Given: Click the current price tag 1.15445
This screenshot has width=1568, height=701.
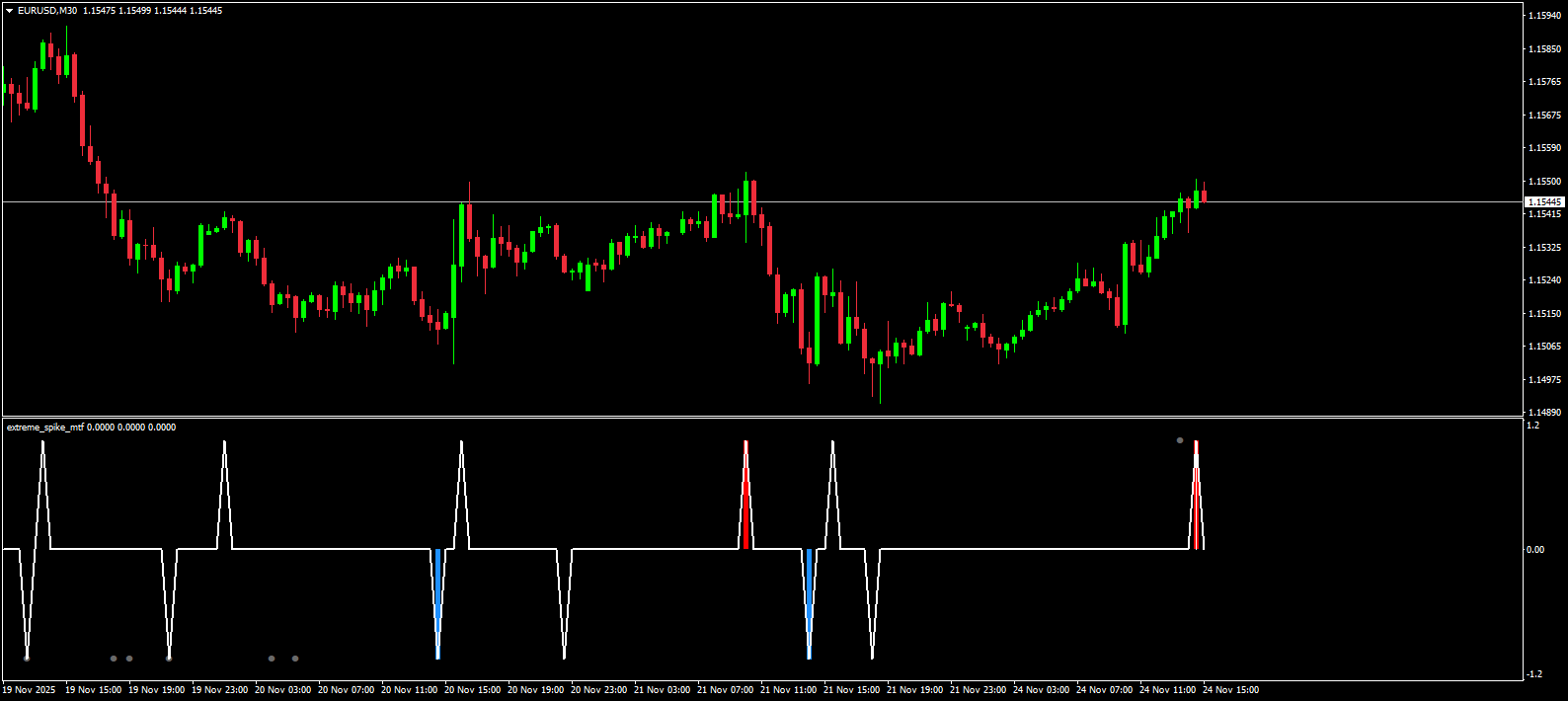Looking at the screenshot, I should [1545, 201].
